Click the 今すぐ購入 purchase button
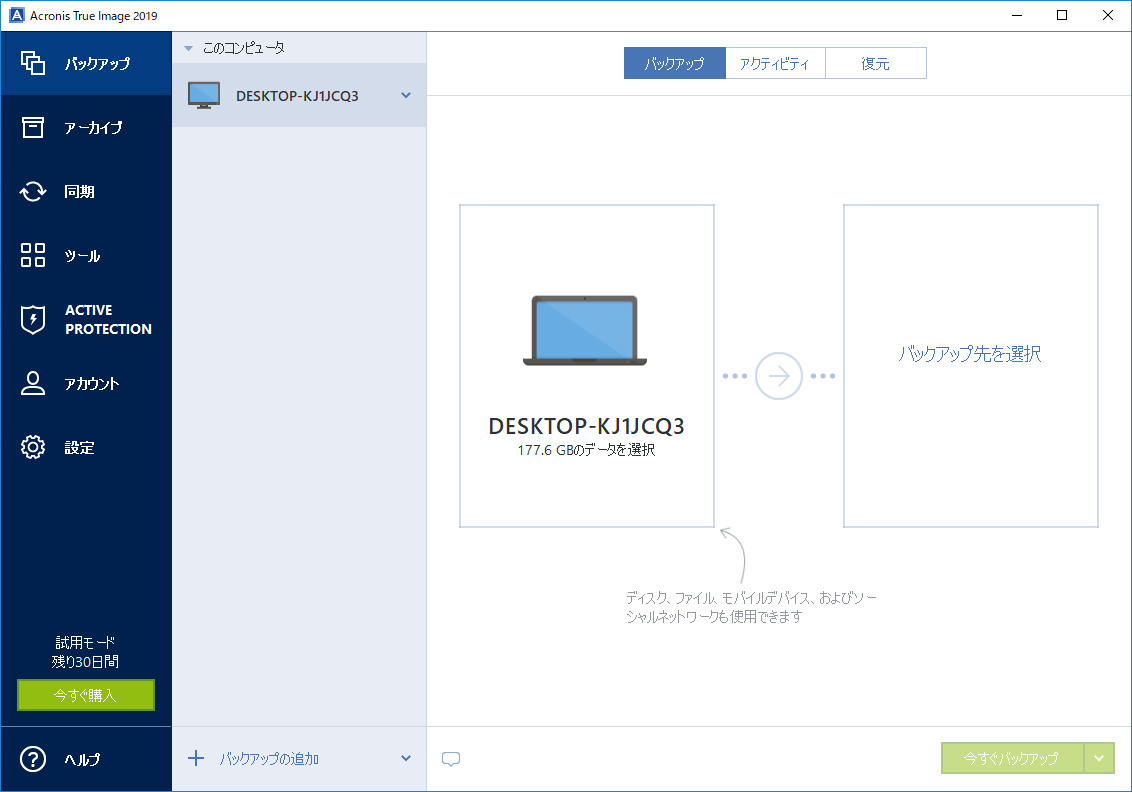Viewport: 1132px width, 792px height. point(85,695)
